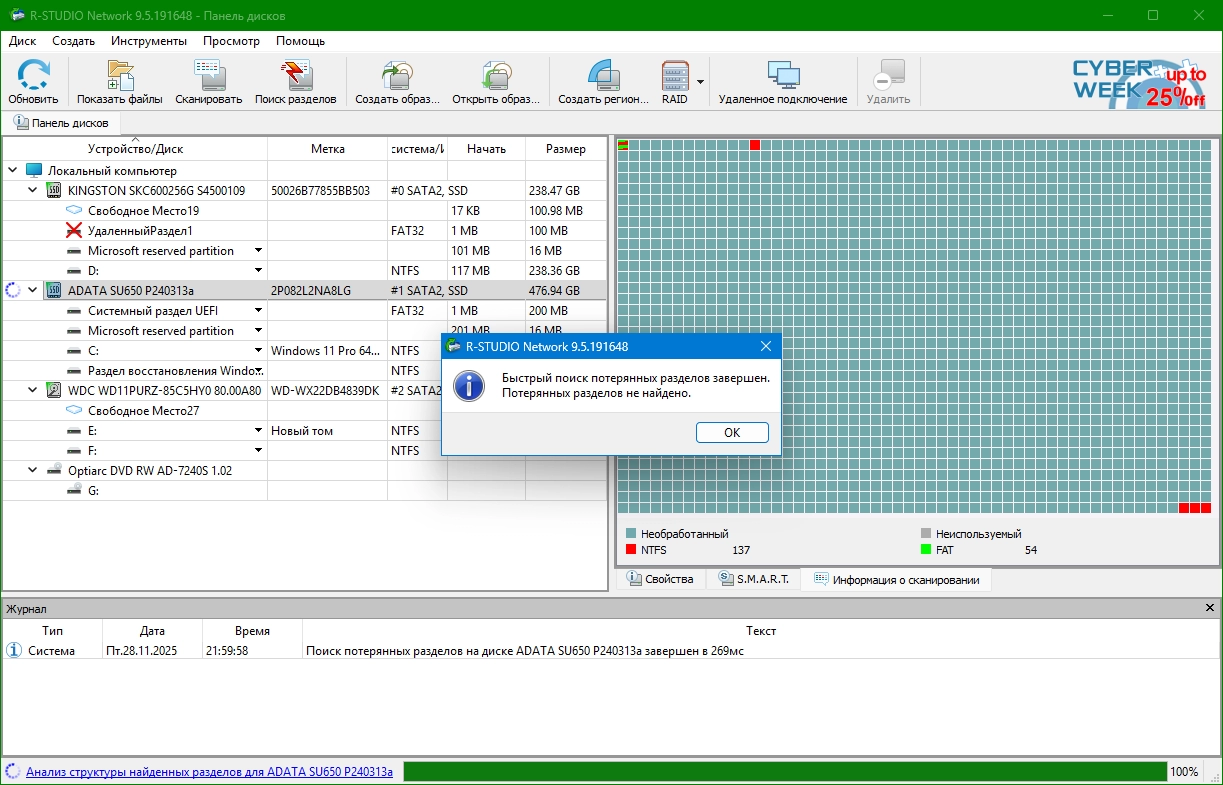Image resolution: width=1223 pixels, height=785 pixels.
Task: Open the Создать menu
Action: click(x=73, y=41)
